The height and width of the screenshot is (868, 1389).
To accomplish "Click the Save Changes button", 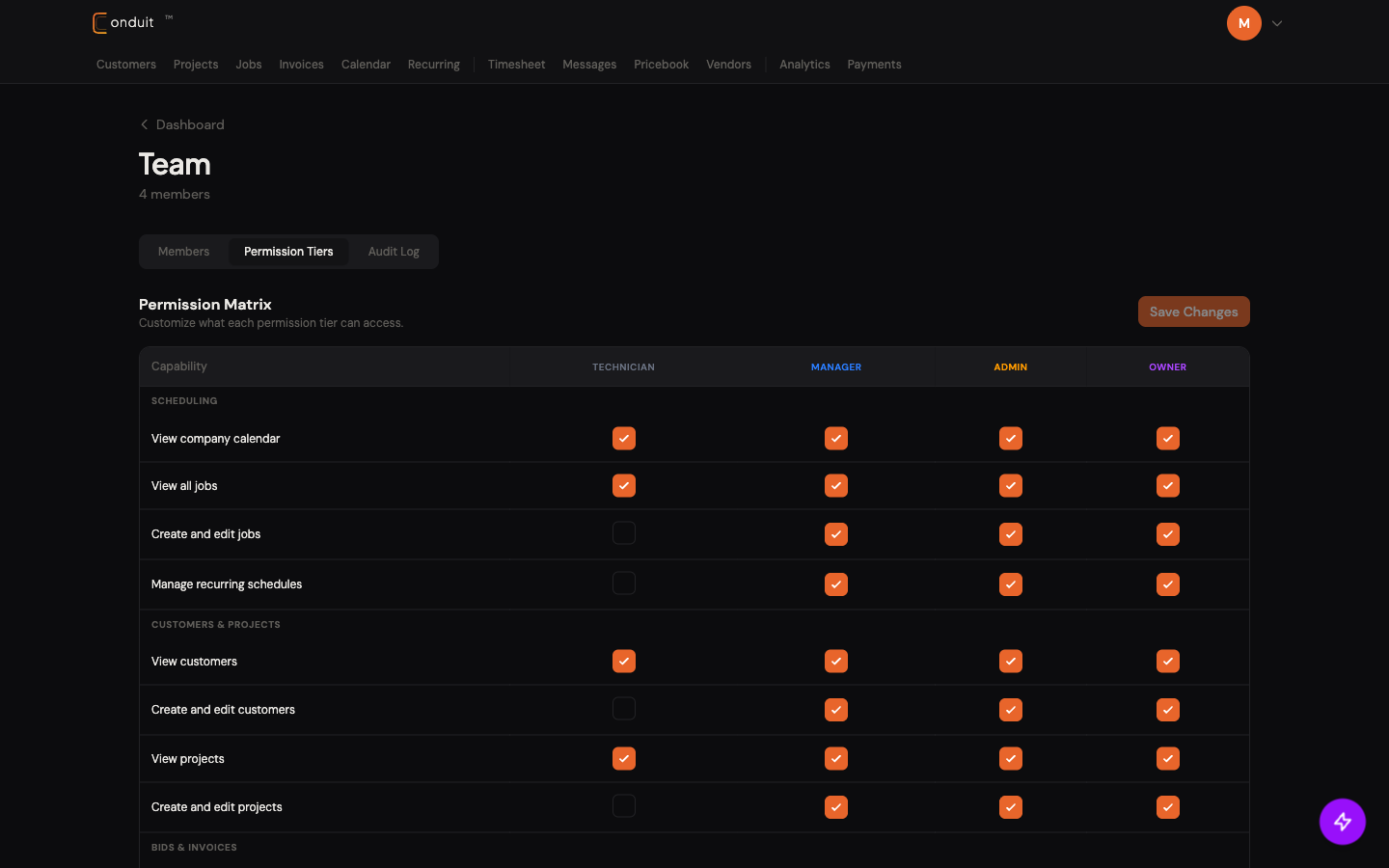I will 1193,312.
